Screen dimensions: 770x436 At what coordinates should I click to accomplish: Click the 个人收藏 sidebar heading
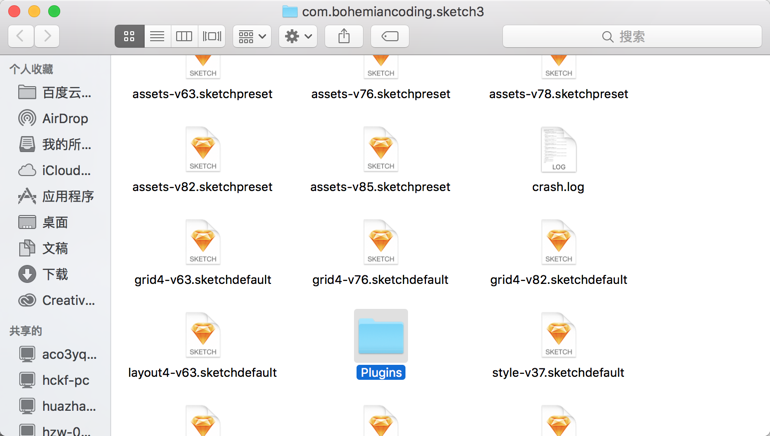(31, 69)
